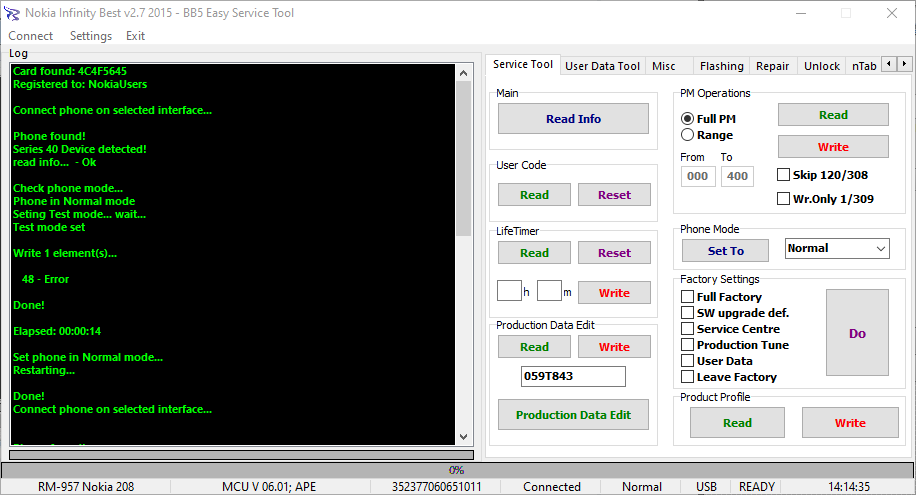
Task: Click the MCU V 06.01; APE status
Action: point(269,487)
